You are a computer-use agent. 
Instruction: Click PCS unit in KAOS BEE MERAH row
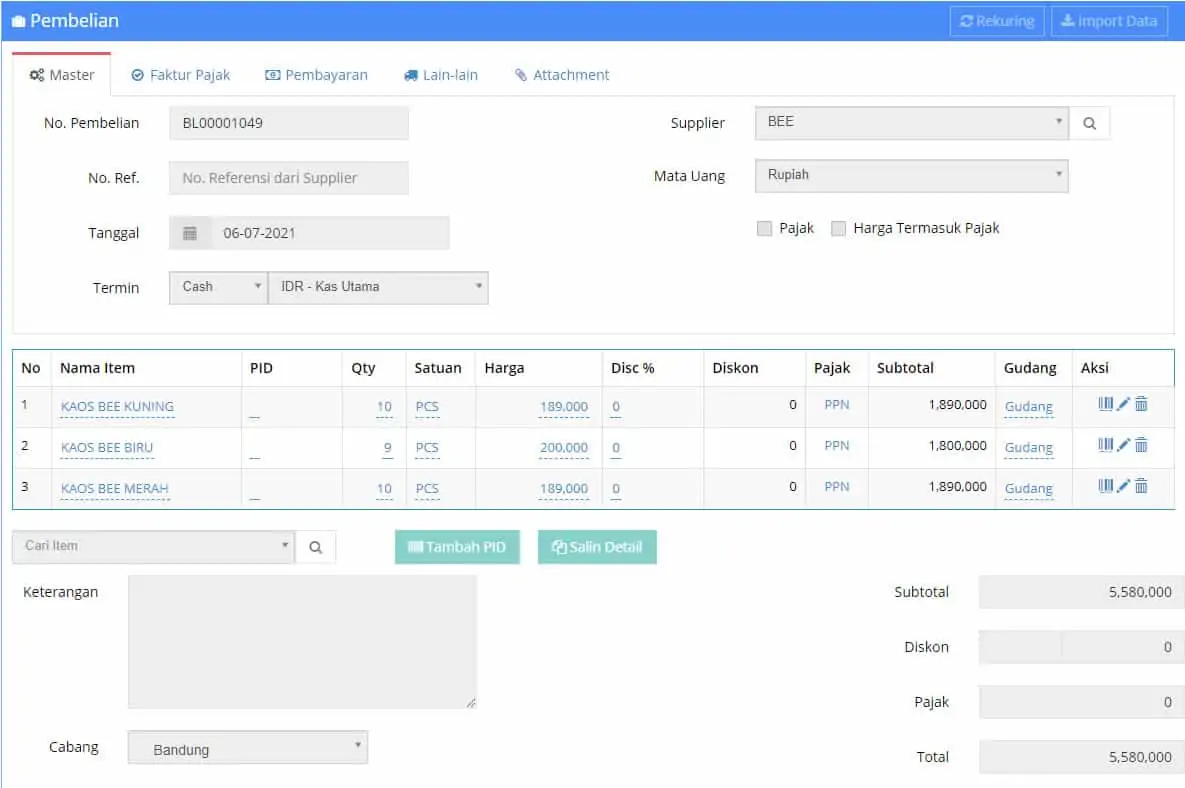pos(427,488)
